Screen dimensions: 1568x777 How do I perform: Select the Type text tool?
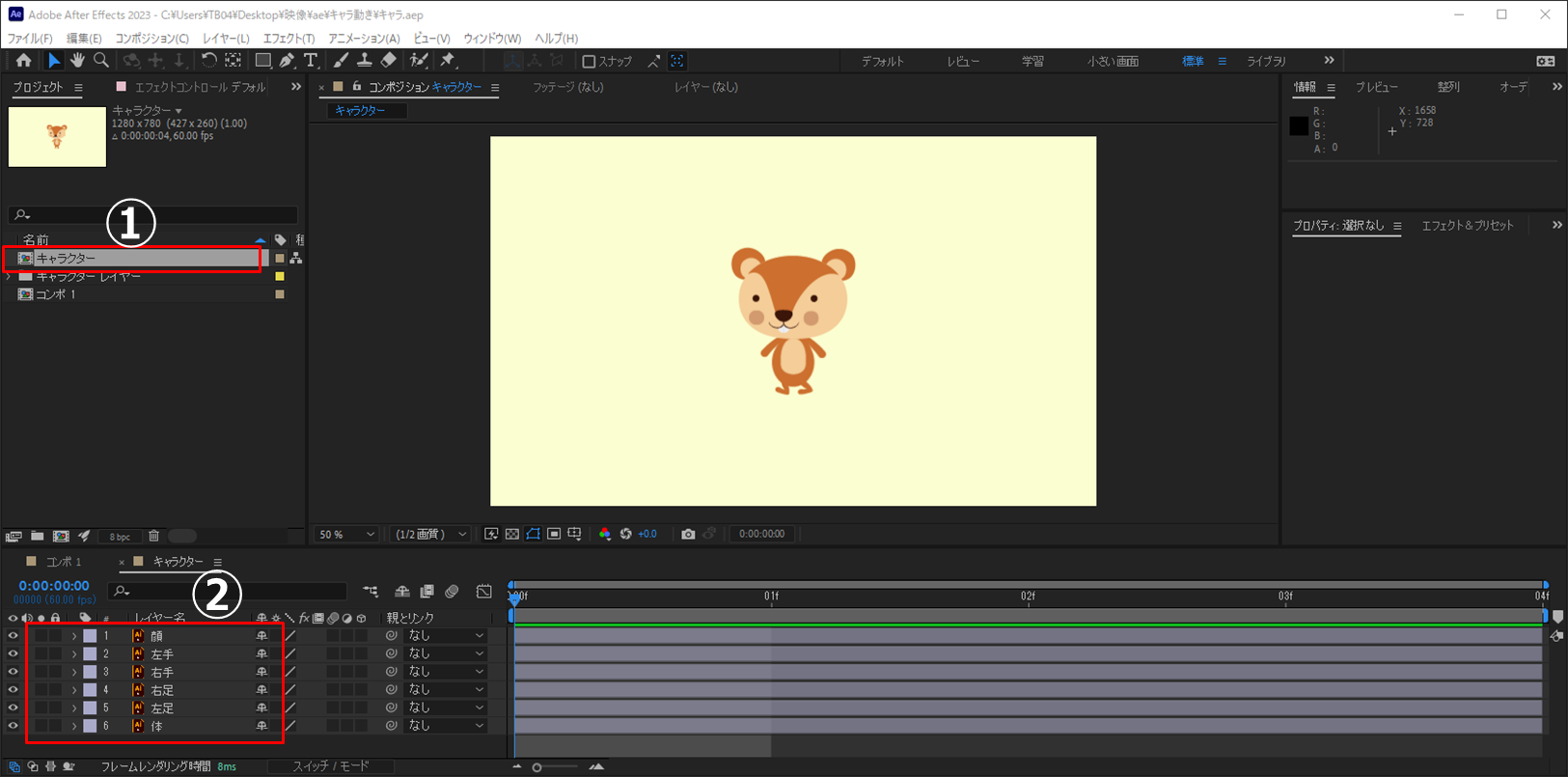[x=311, y=61]
